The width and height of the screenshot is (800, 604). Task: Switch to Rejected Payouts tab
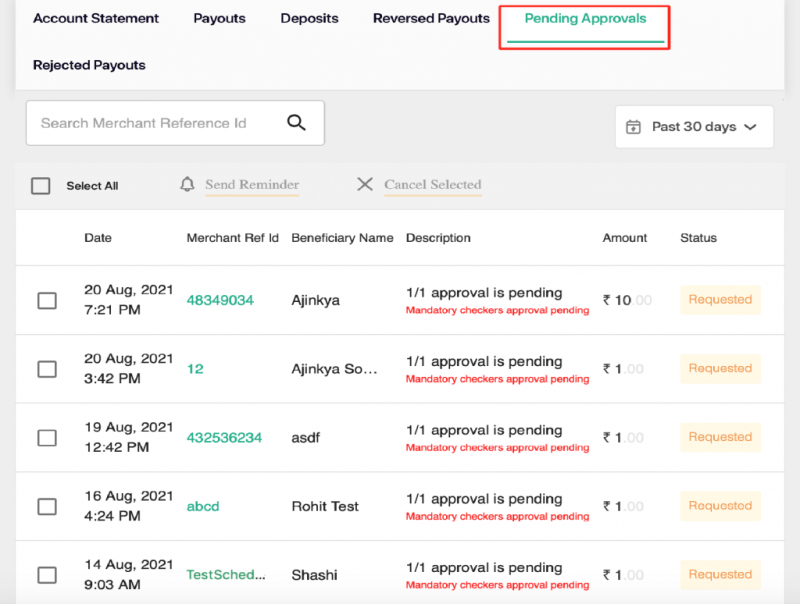pos(89,65)
